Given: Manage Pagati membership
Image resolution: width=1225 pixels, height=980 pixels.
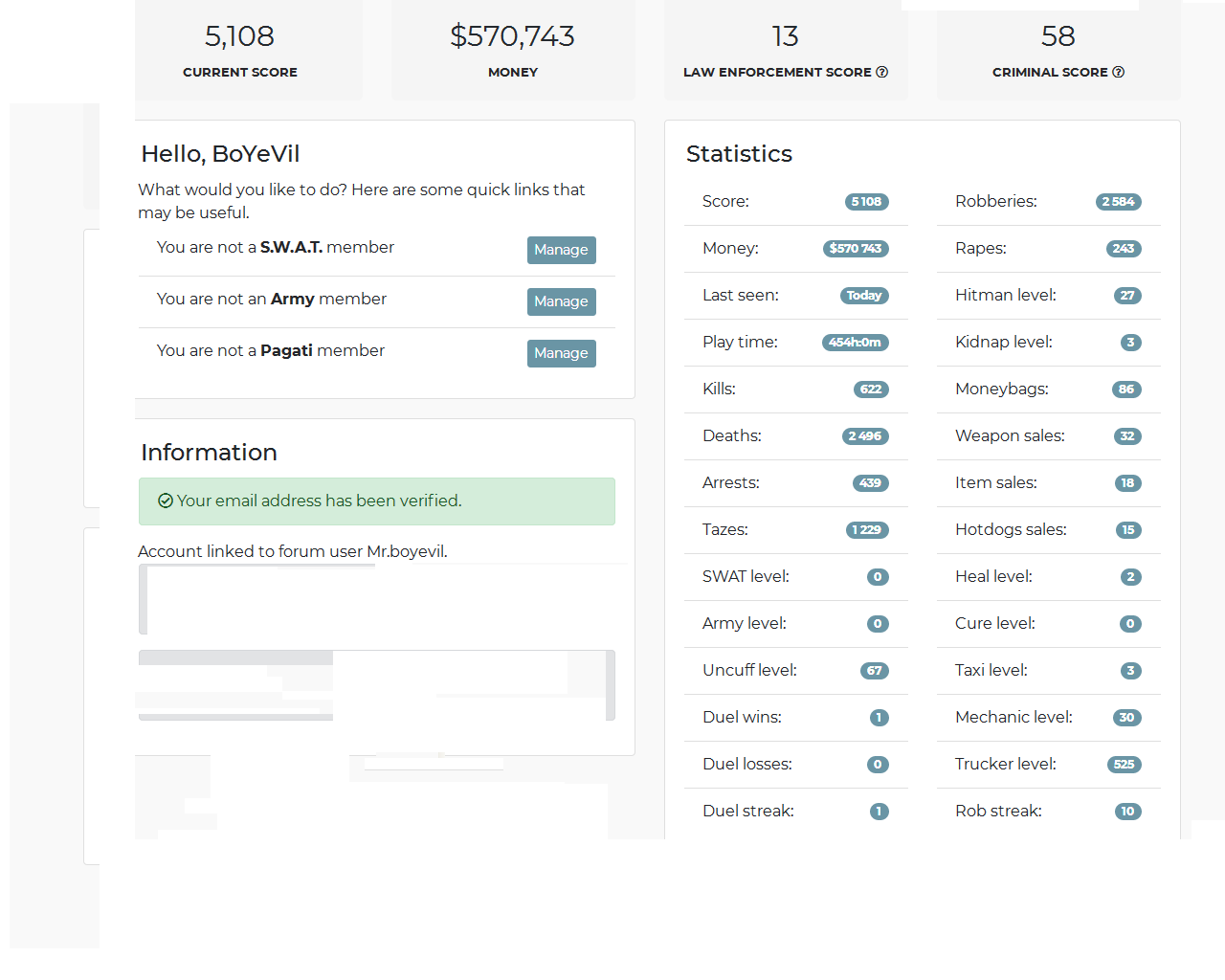Looking at the screenshot, I should 562,353.
